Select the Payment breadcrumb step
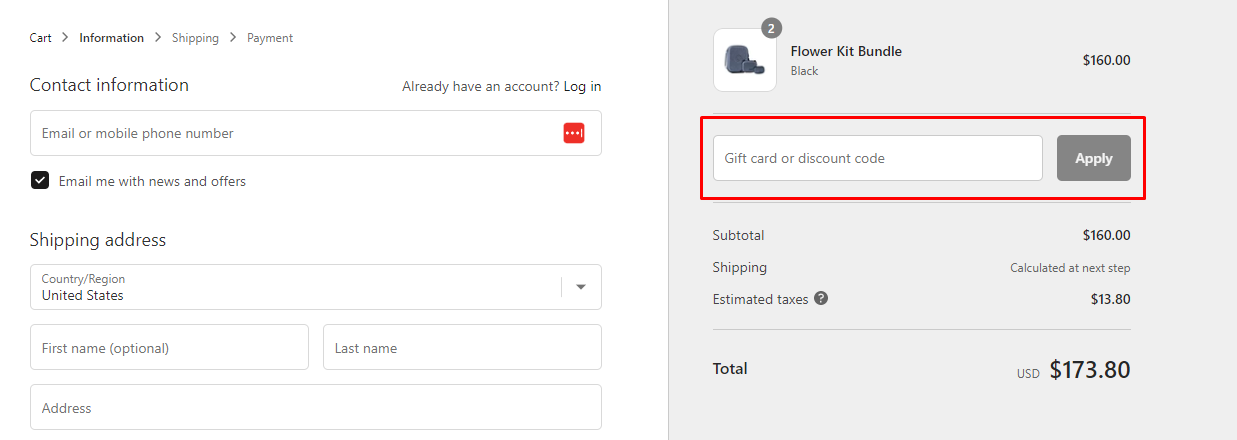Image resolution: width=1237 pixels, height=440 pixels. coord(270,38)
